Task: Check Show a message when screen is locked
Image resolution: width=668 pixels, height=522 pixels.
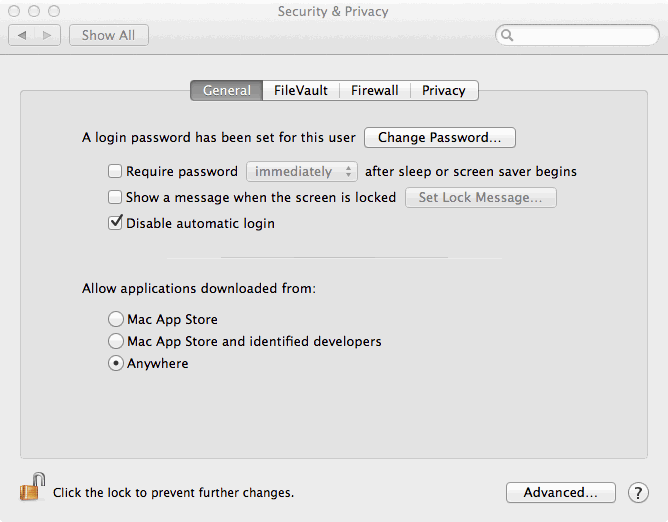Action: 115,197
